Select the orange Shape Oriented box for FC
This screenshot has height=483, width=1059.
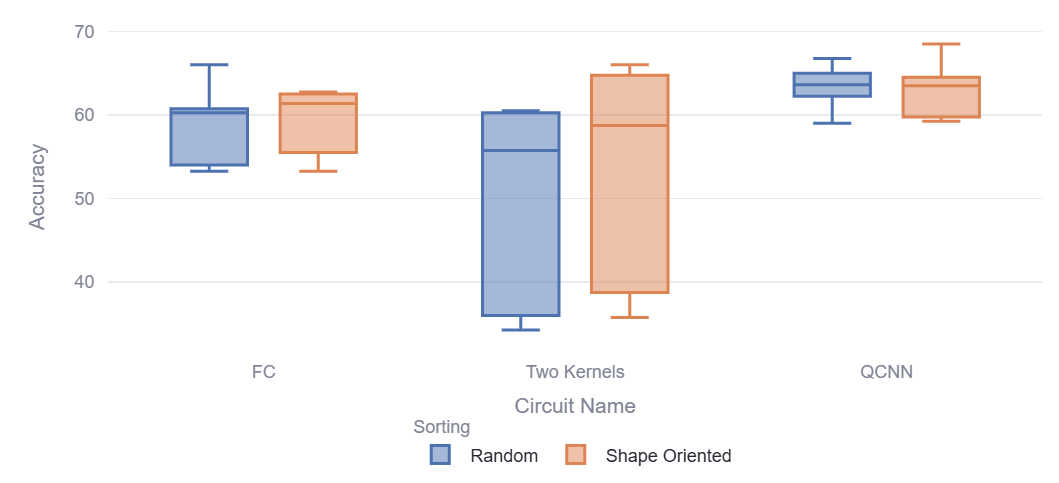[x=318, y=123]
